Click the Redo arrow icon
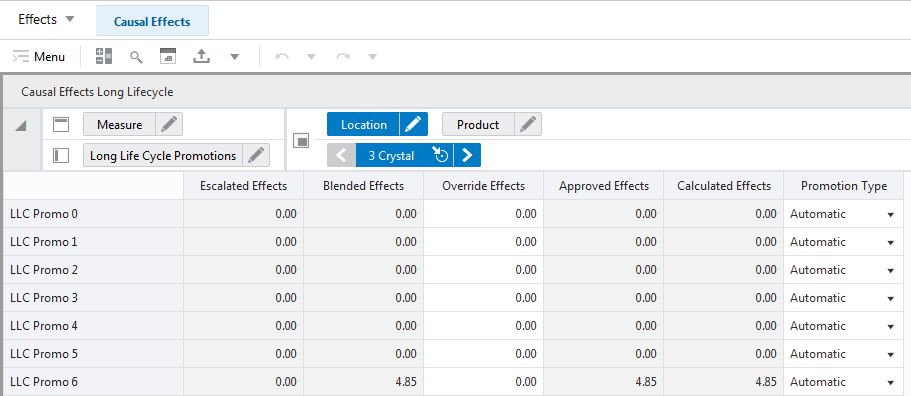 pos(343,57)
